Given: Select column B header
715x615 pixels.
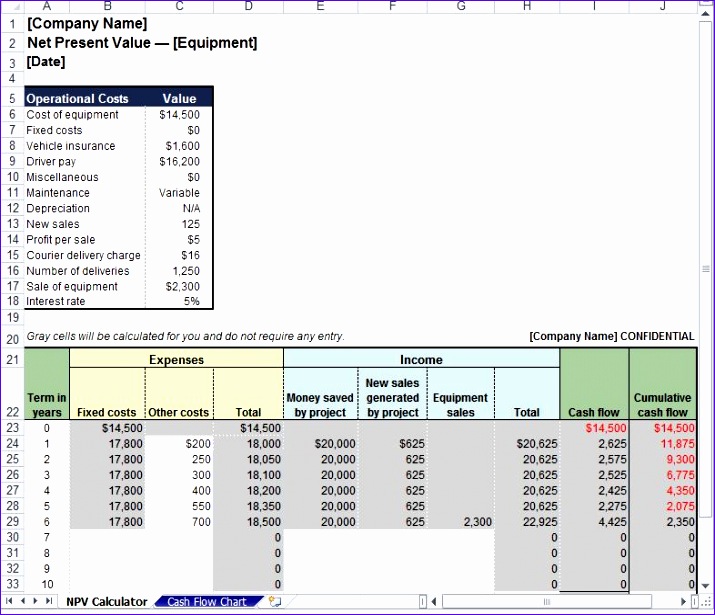Looking at the screenshot, I should (x=107, y=6).
